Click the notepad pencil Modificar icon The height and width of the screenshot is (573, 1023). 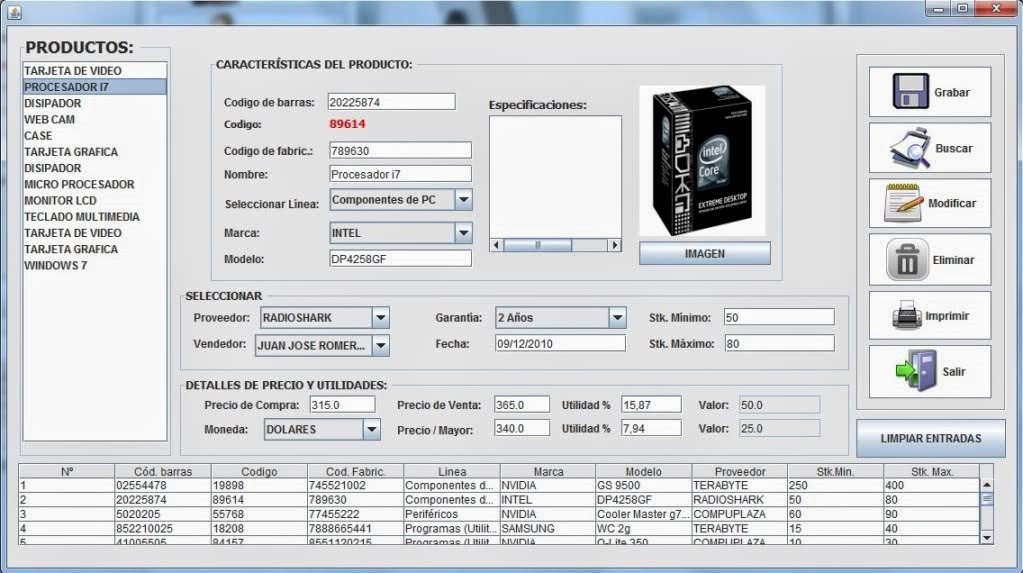[x=904, y=203]
